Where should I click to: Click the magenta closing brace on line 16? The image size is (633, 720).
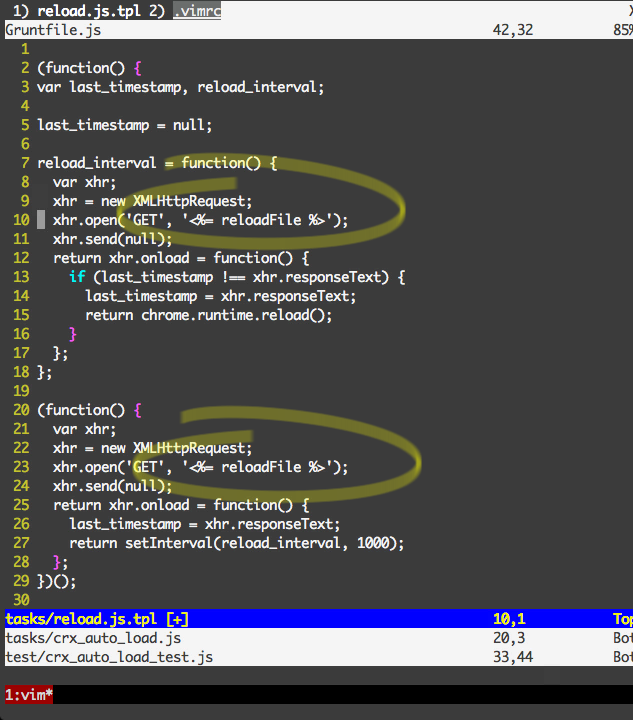point(73,334)
